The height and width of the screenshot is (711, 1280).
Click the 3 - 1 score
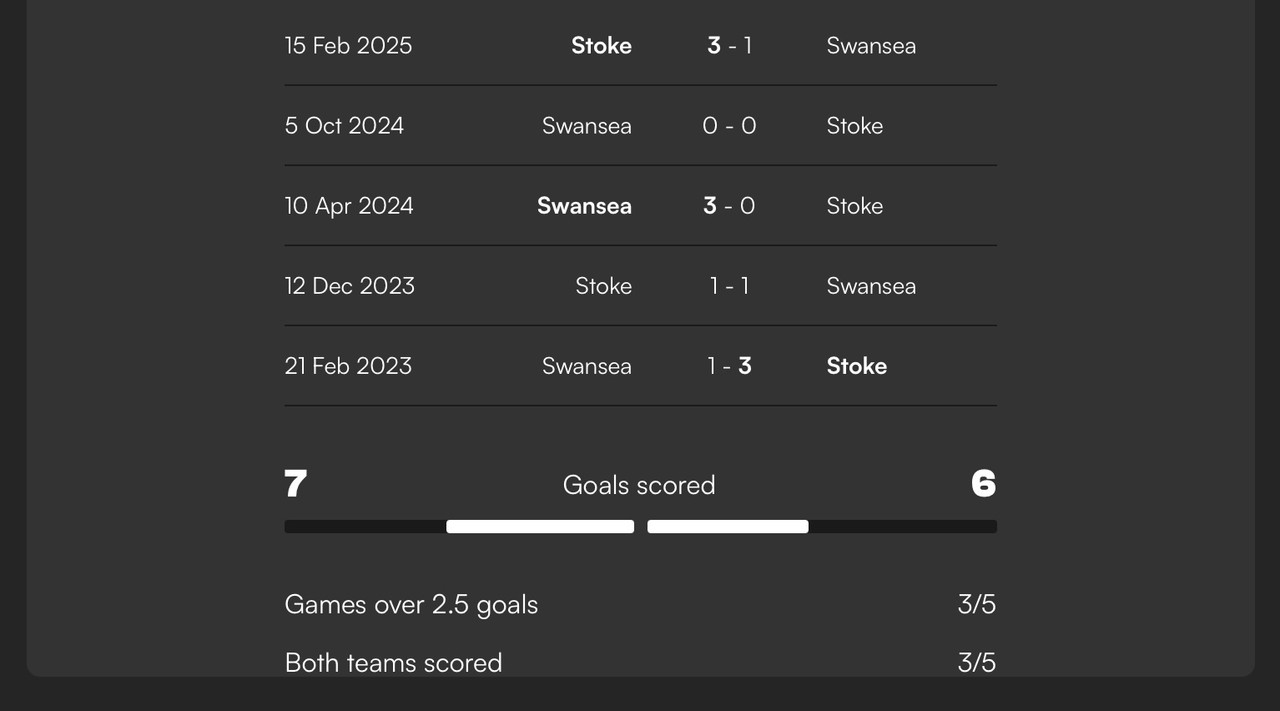tap(730, 46)
